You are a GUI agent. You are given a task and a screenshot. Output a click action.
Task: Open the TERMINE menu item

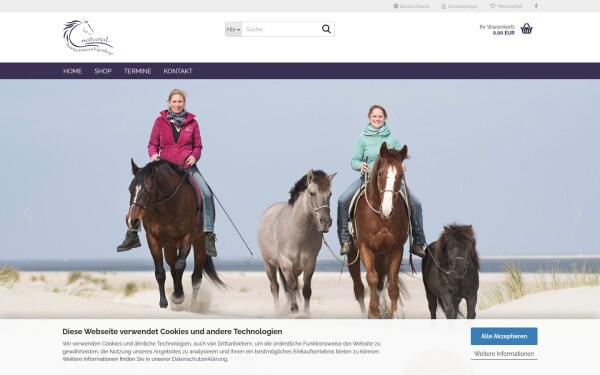click(137, 71)
